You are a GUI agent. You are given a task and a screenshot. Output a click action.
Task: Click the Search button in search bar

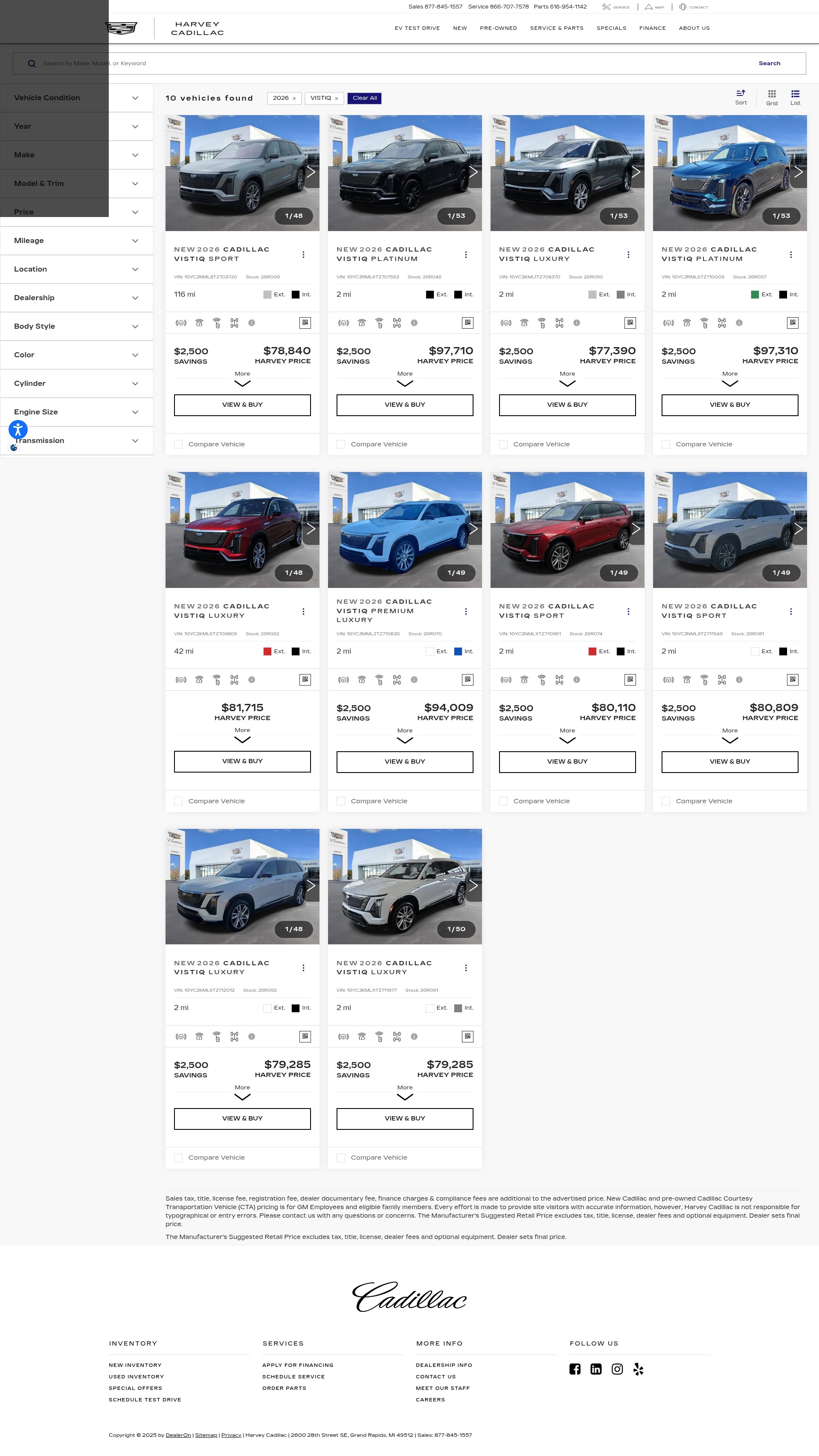pos(769,63)
